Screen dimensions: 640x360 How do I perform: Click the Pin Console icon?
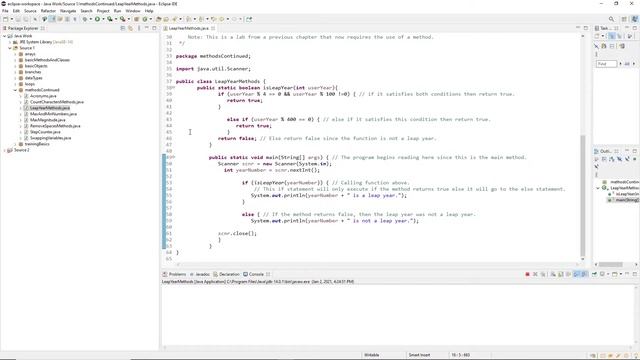594,274
